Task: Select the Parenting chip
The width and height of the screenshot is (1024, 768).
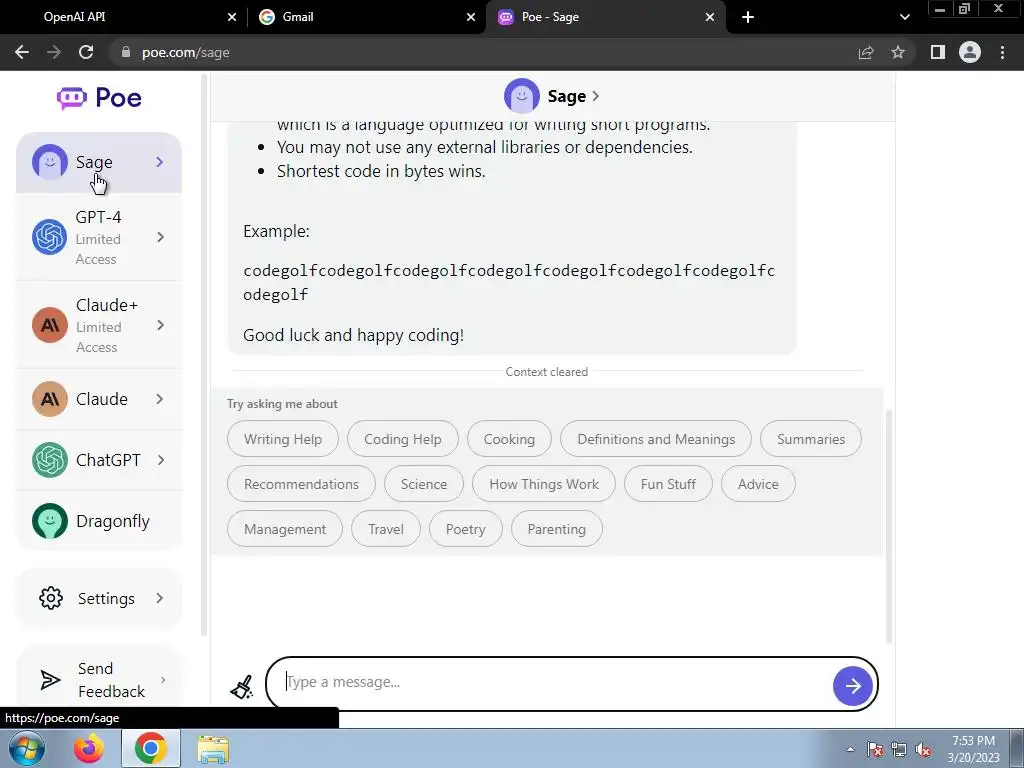Action: (556, 529)
